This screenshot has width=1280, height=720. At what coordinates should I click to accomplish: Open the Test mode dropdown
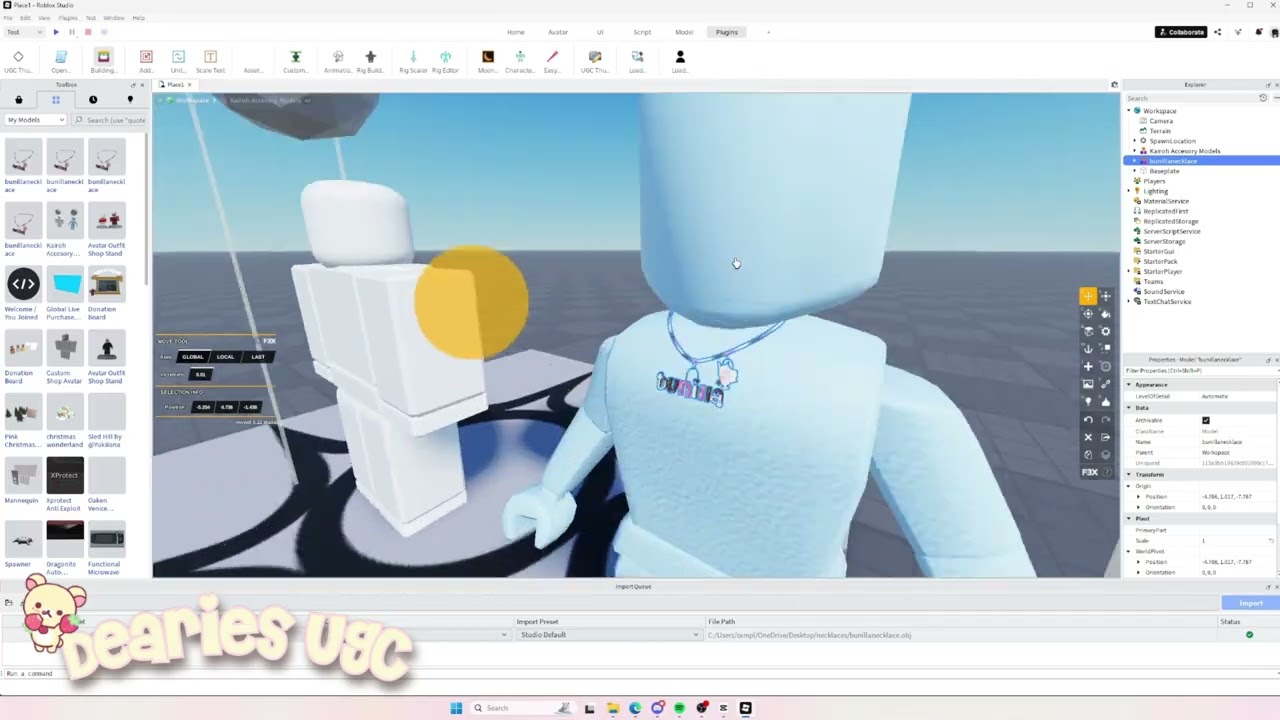pyautogui.click(x=24, y=32)
